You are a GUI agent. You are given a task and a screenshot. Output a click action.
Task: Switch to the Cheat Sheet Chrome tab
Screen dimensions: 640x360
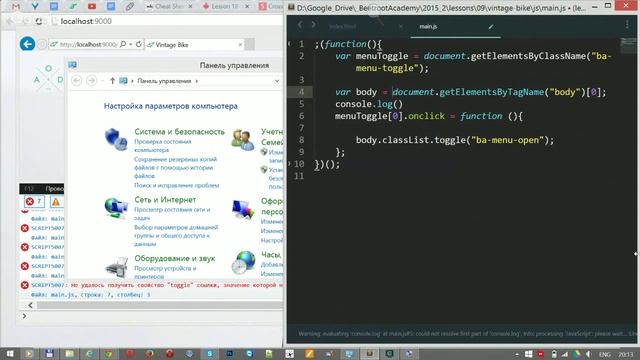[x=169, y=7]
